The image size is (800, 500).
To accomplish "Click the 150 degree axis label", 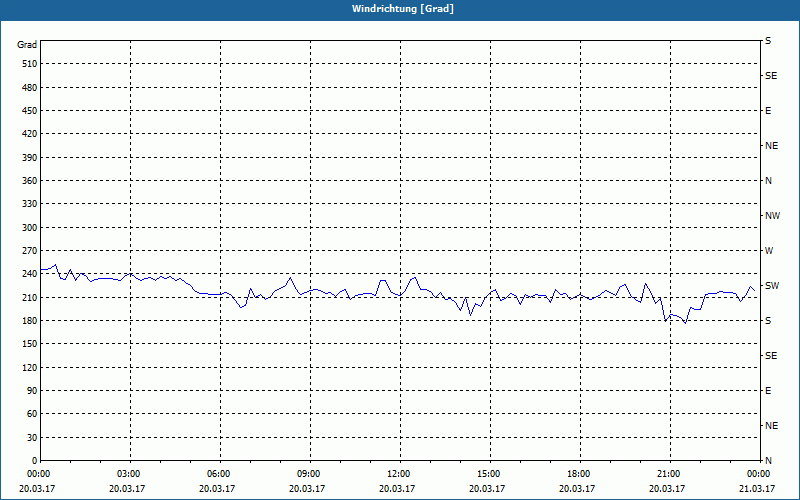I will point(30,344).
